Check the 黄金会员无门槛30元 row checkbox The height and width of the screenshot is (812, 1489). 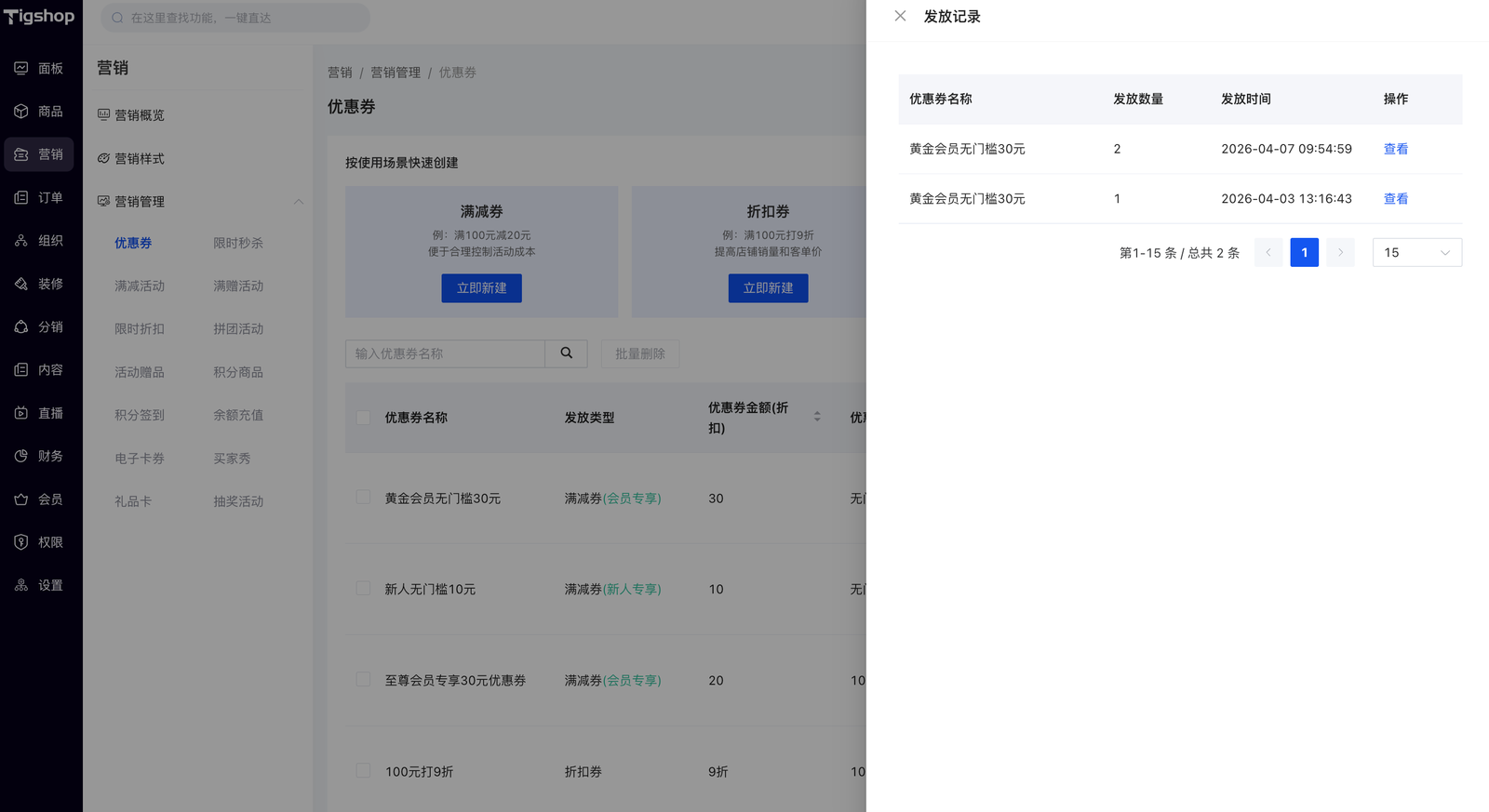363,498
